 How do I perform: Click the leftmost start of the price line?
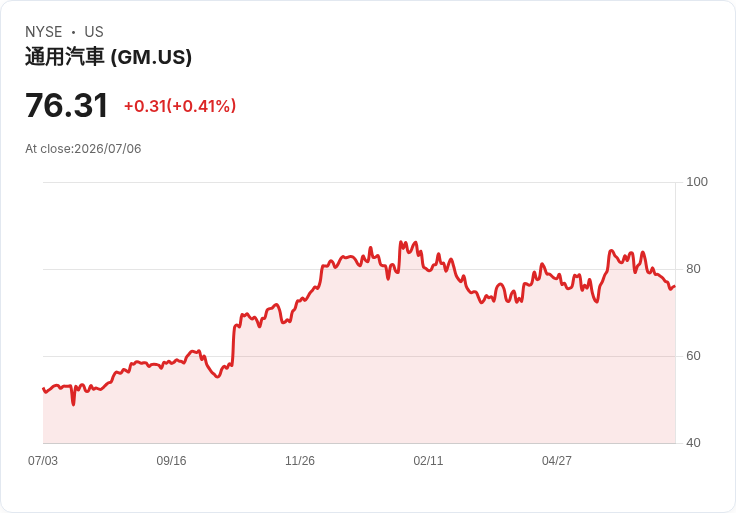click(x=44, y=389)
